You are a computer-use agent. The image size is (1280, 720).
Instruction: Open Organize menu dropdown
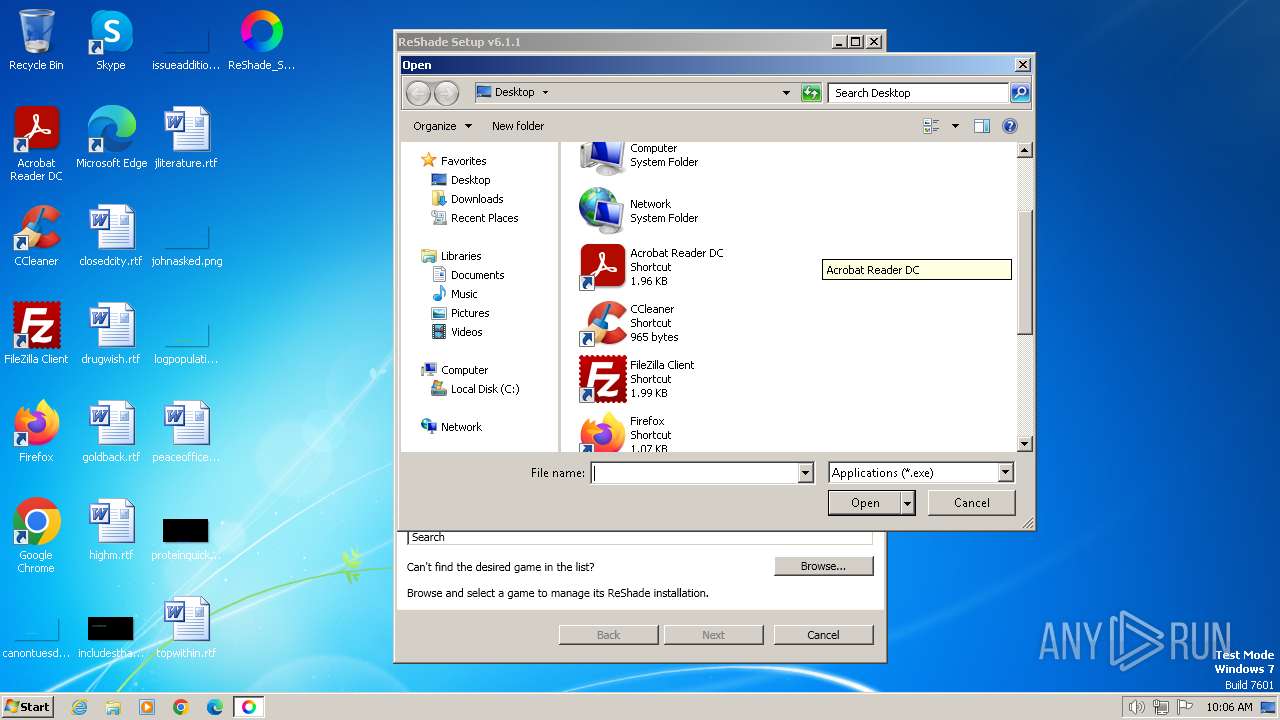[x=442, y=126]
